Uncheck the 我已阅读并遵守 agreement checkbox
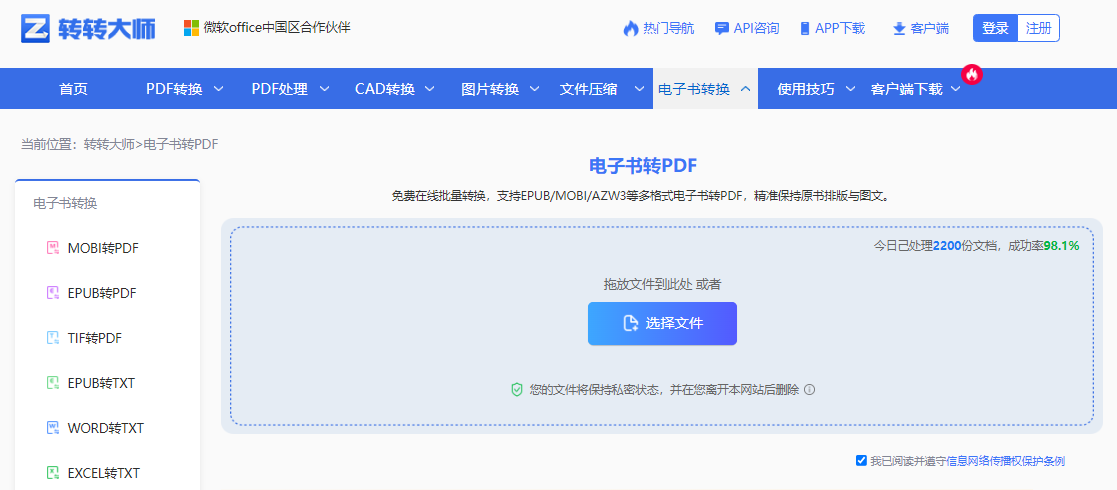The image size is (1117, 490). click(861, 460)
